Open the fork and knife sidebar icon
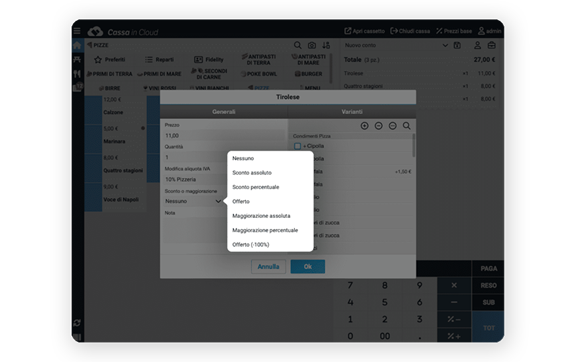576x362 pixels. 77,74
